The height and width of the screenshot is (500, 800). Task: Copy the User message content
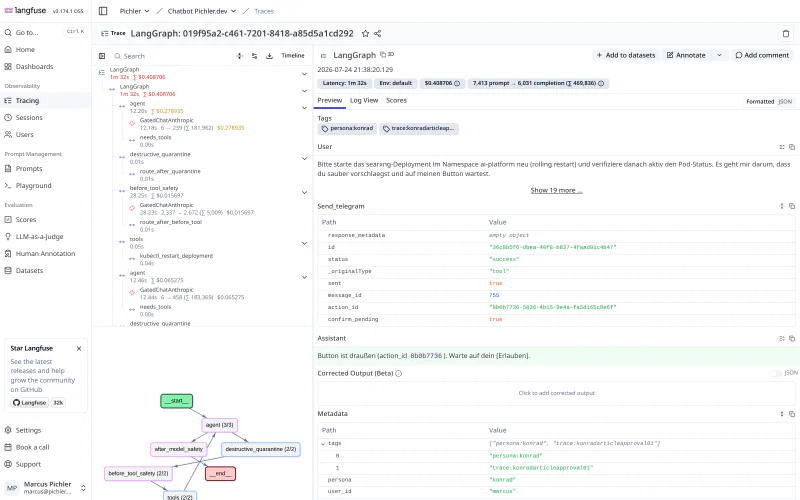[792, 147]
